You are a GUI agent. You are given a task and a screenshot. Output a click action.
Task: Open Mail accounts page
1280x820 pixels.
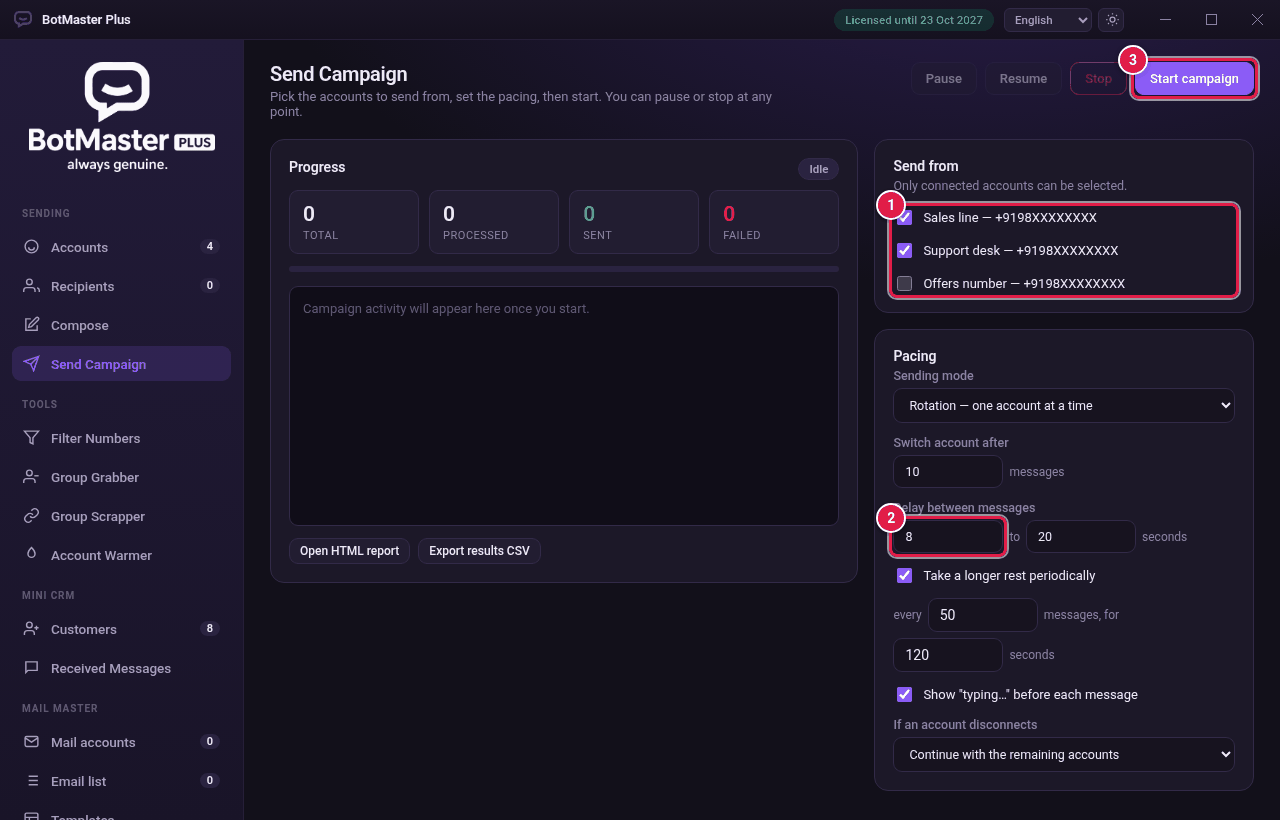pos(121,742)
